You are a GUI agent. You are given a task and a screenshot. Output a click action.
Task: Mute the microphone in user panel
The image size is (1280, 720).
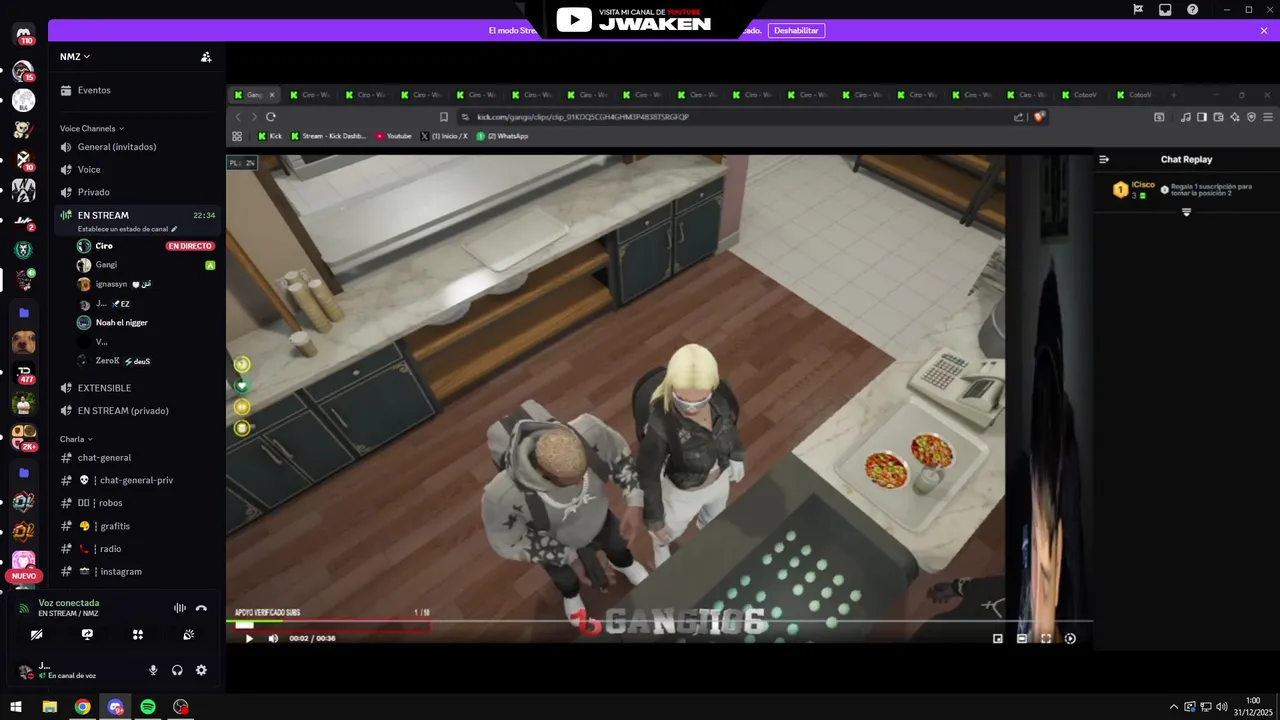point(153,670)
